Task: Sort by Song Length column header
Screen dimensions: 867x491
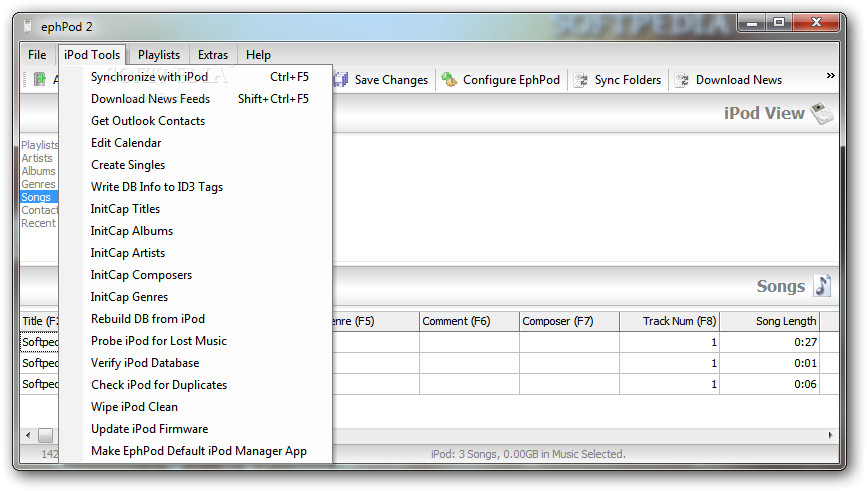Action: [x=770, y=321]
